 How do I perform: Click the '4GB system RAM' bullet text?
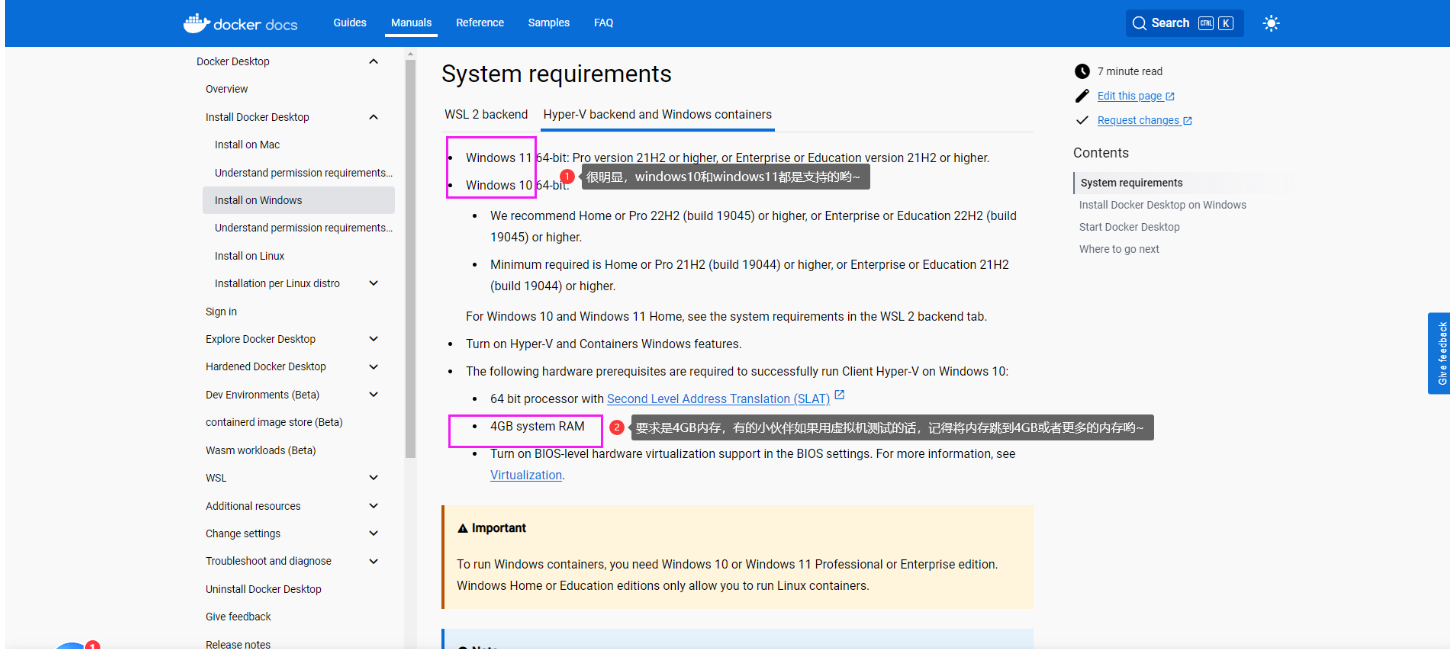(x=537, y=426)
